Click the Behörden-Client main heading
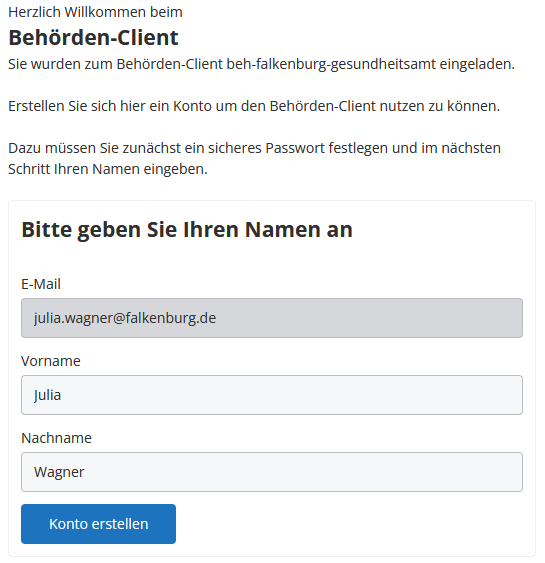Screen dimensions: 545x563 point(93,37)
